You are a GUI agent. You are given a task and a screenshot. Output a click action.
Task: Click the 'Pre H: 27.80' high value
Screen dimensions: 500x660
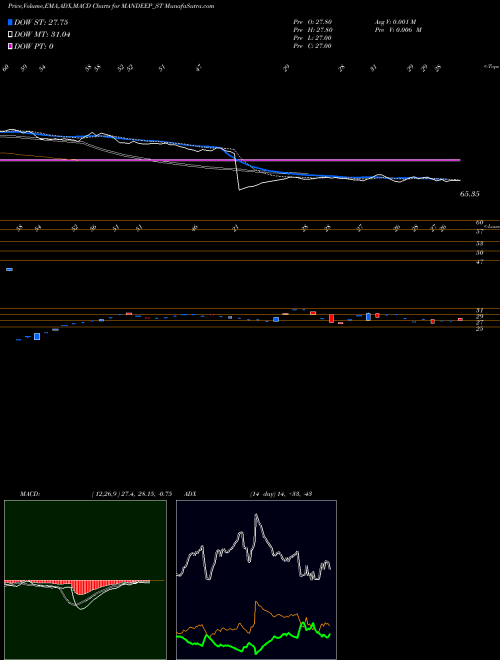(313, 29)
